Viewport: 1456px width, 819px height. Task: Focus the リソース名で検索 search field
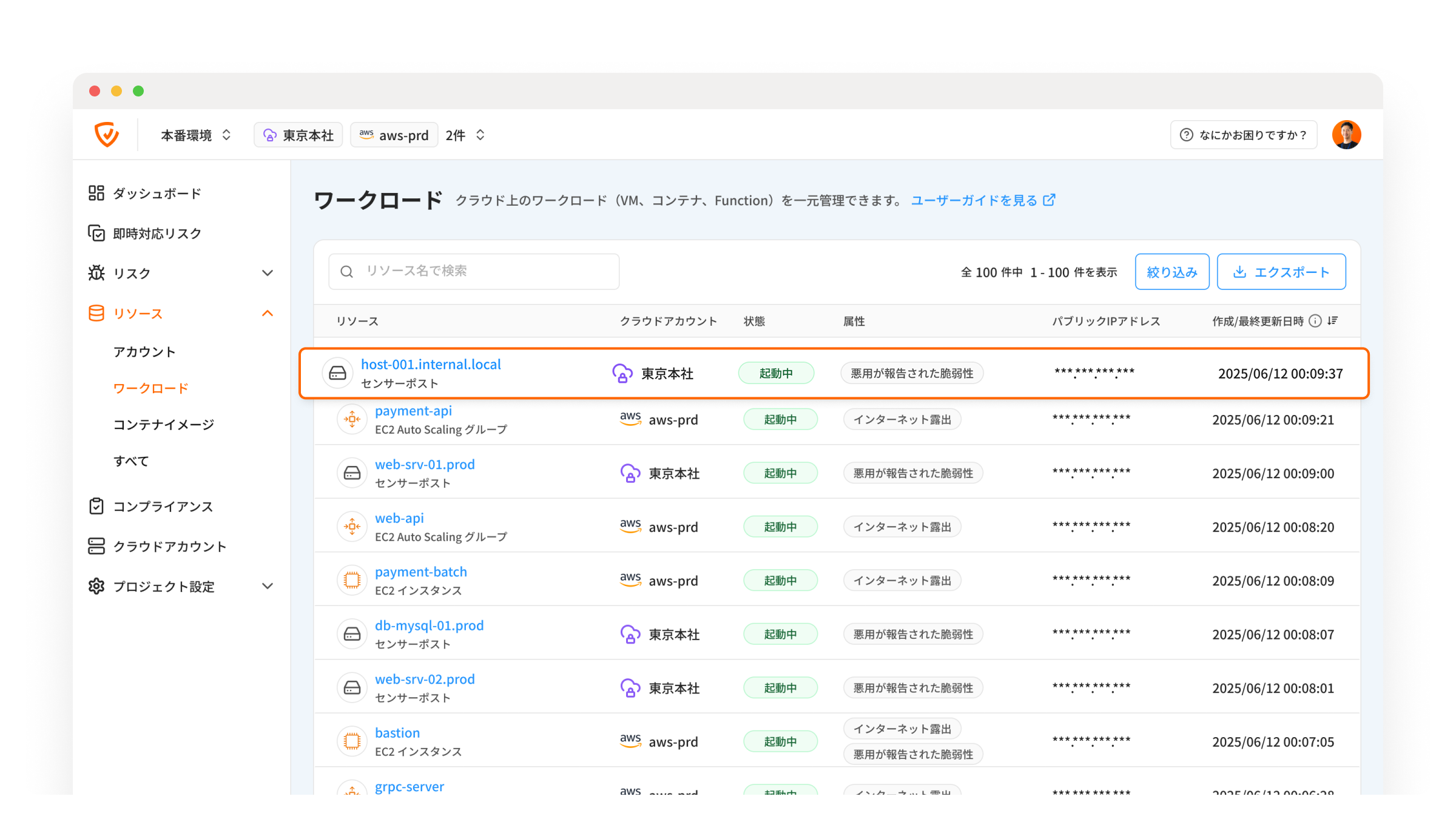474,271
